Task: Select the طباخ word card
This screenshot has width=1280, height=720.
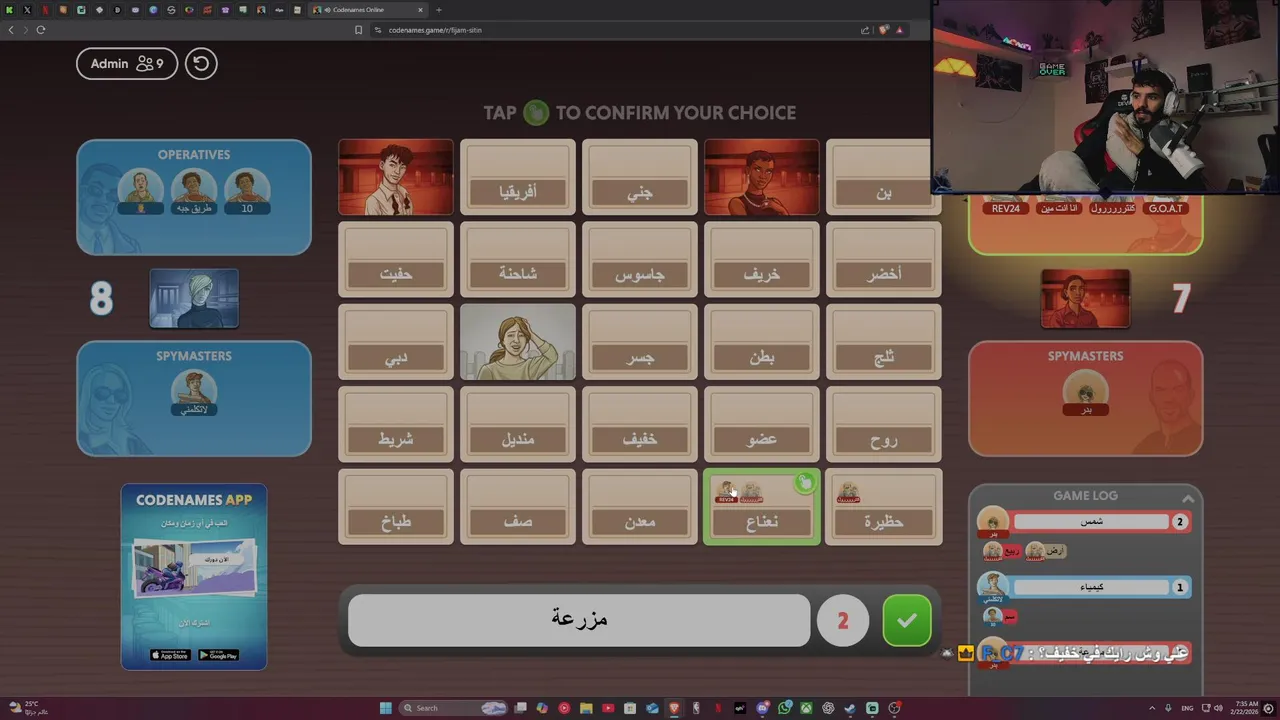Action: [x=396, y=508]
